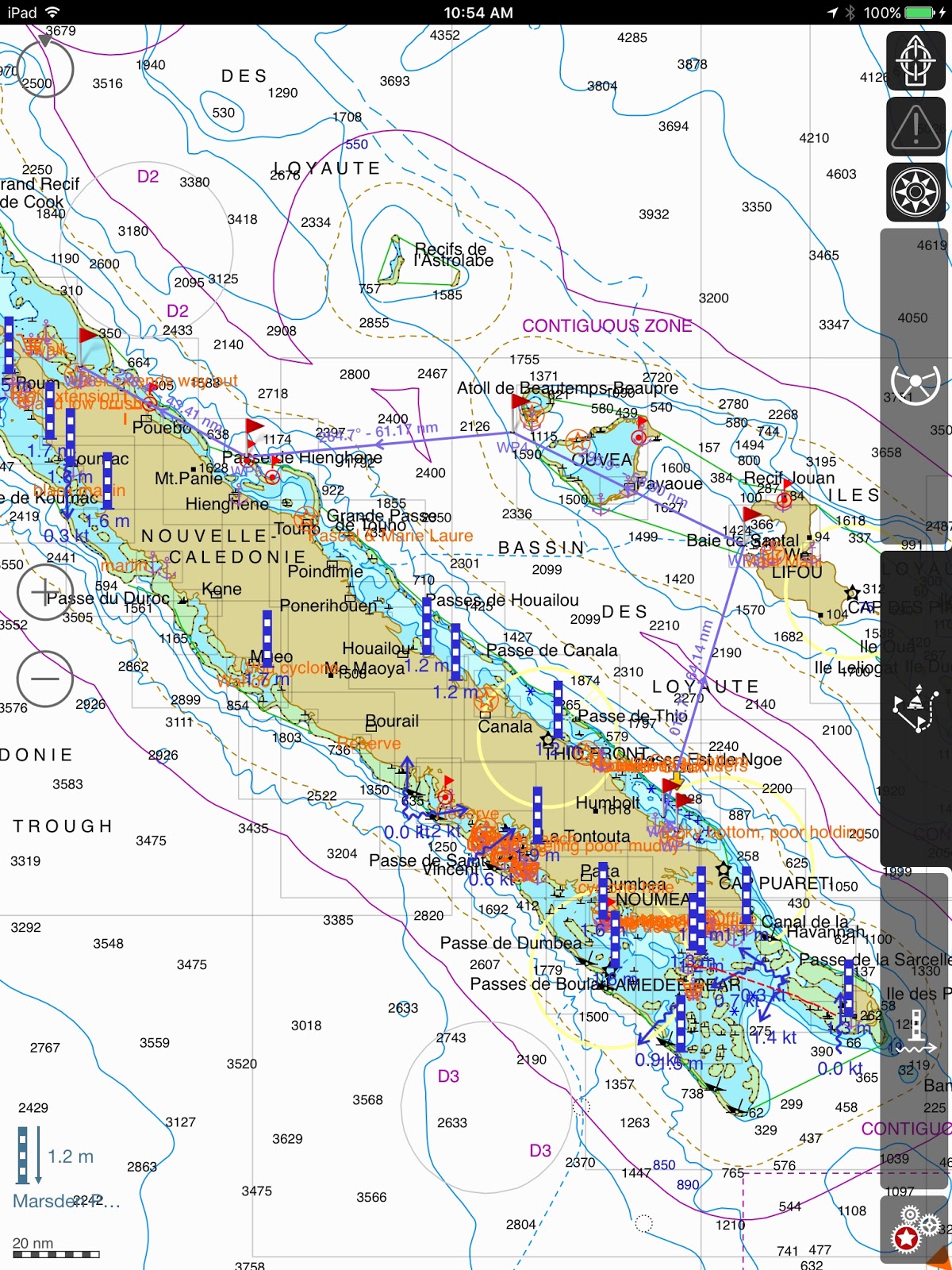Center chart on boat GPS position
The image size is (952, 1270).
pyautogui.click(x=915, y=61)
